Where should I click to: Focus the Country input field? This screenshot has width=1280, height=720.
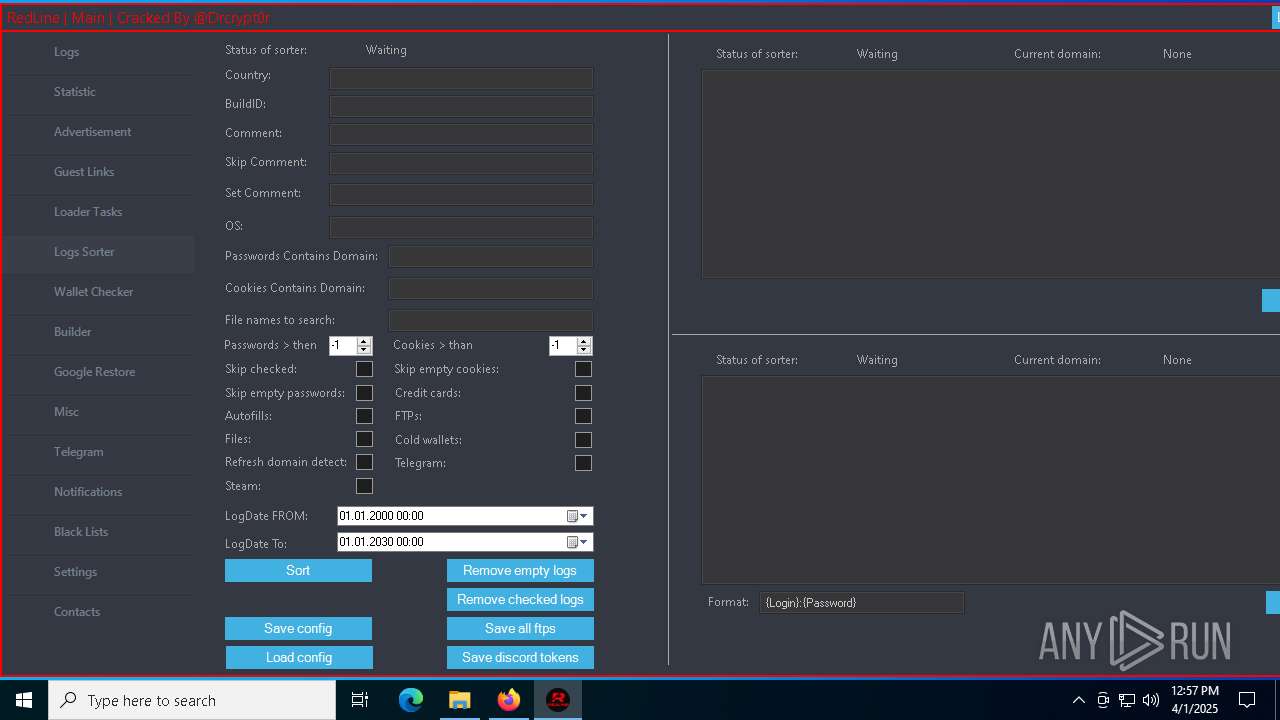click(x=461, y=78)
